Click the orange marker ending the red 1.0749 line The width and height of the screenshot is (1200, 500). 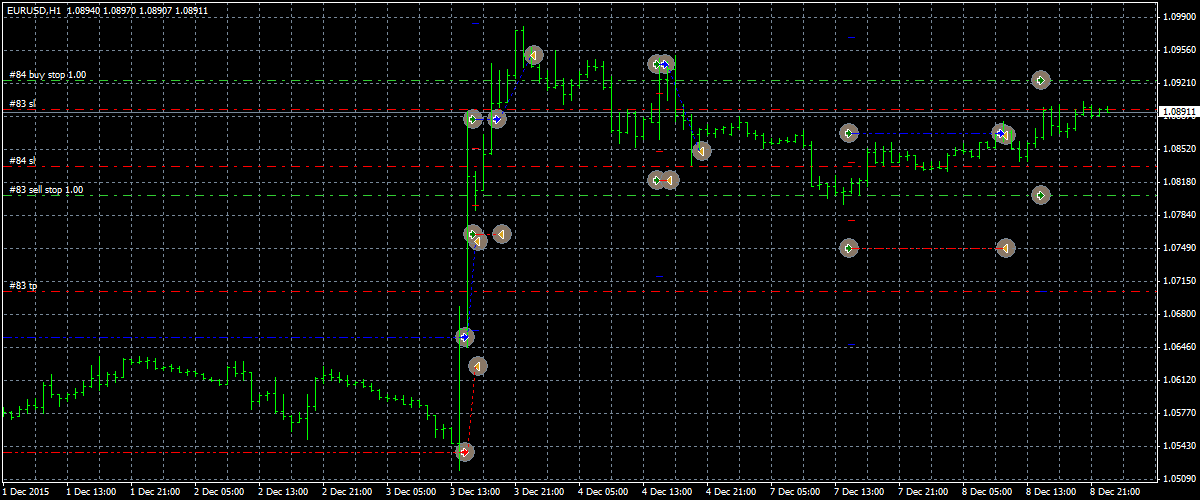point(1006,248)
